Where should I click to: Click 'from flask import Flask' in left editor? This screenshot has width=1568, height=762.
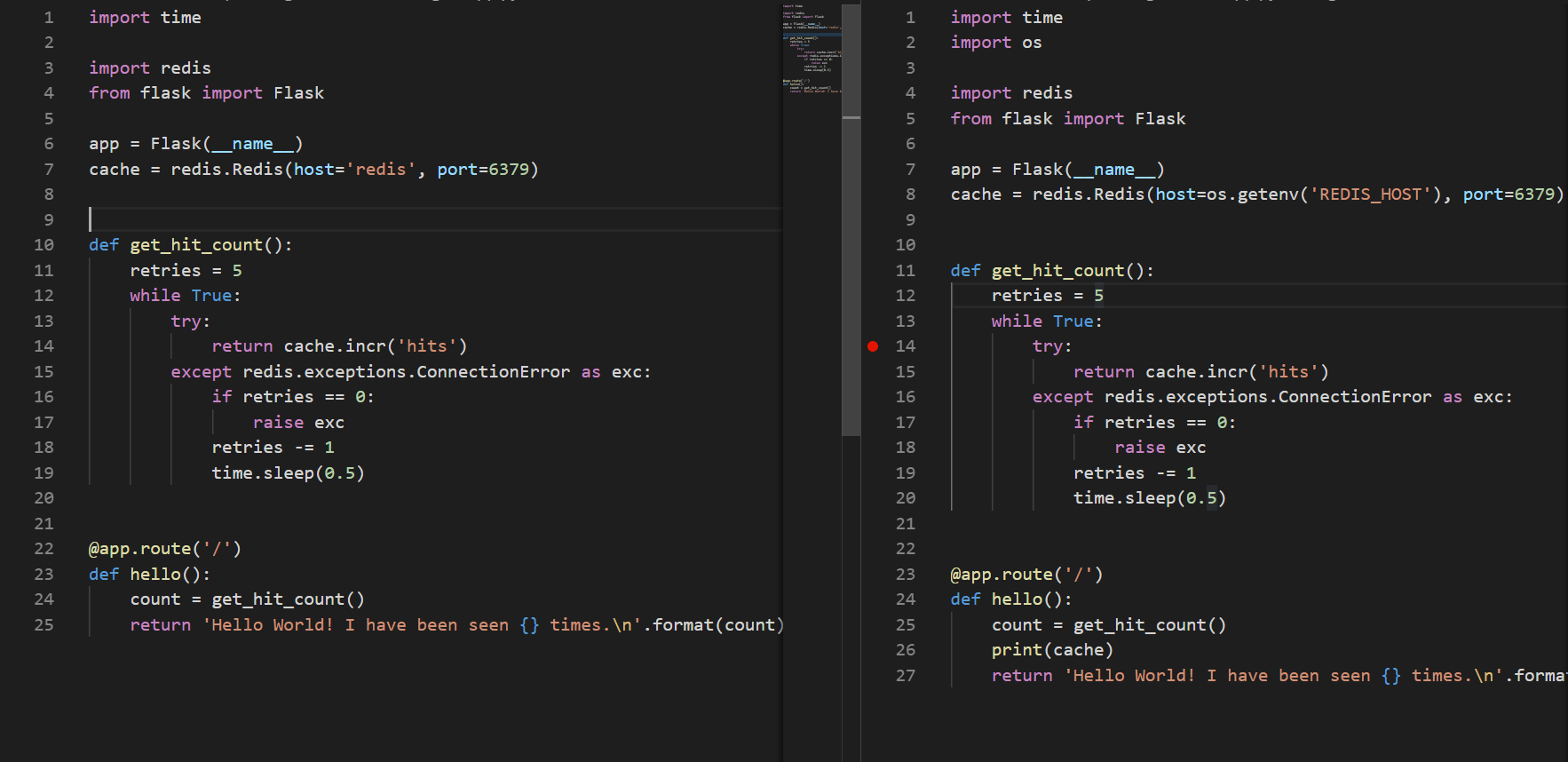pos(207,93)
